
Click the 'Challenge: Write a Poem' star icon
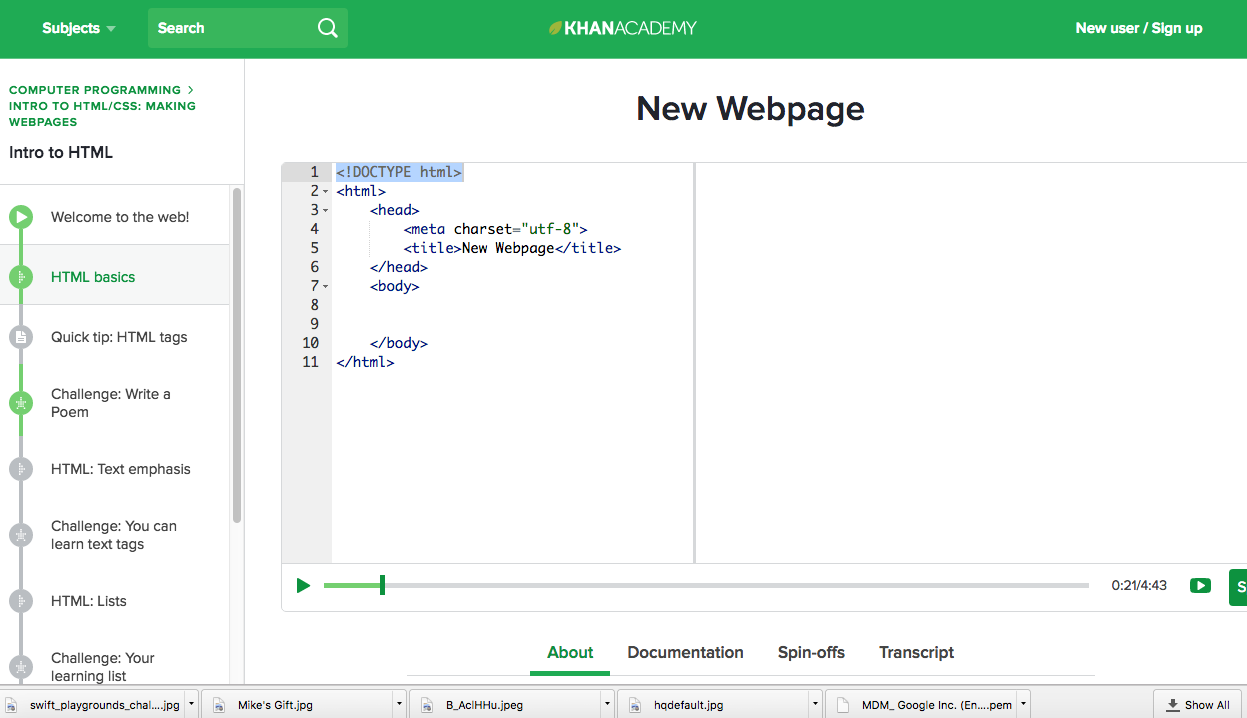click(21, 403)
